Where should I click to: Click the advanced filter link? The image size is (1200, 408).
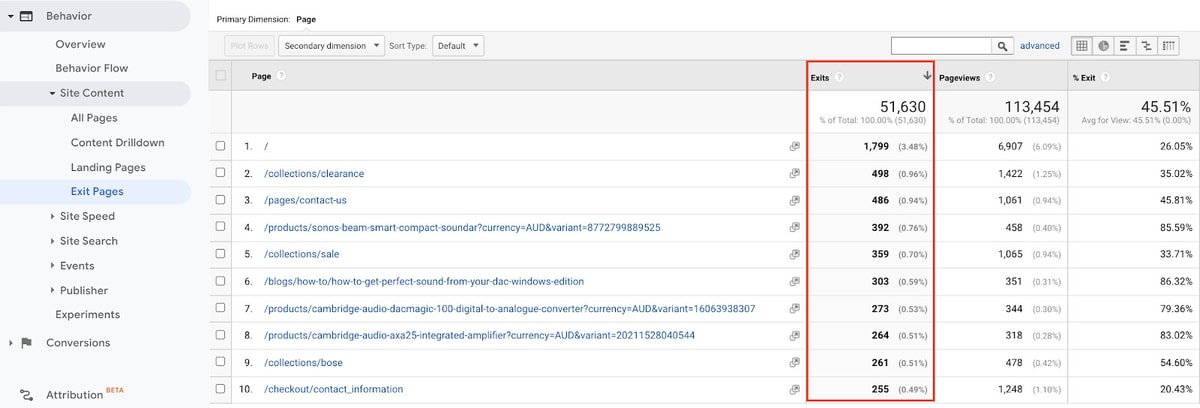click(1039, 46)
